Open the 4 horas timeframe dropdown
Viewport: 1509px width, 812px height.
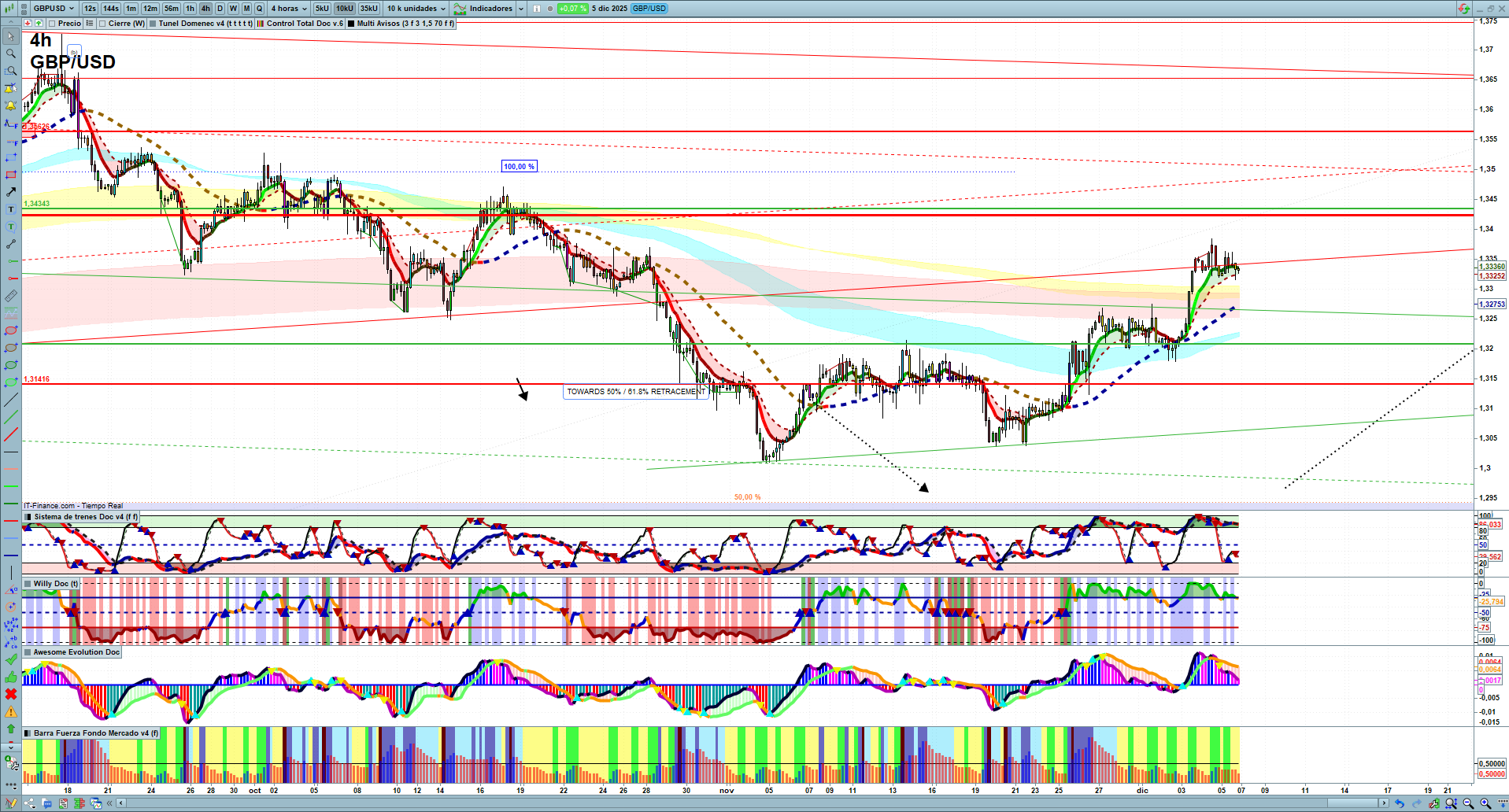click(288, 9)
